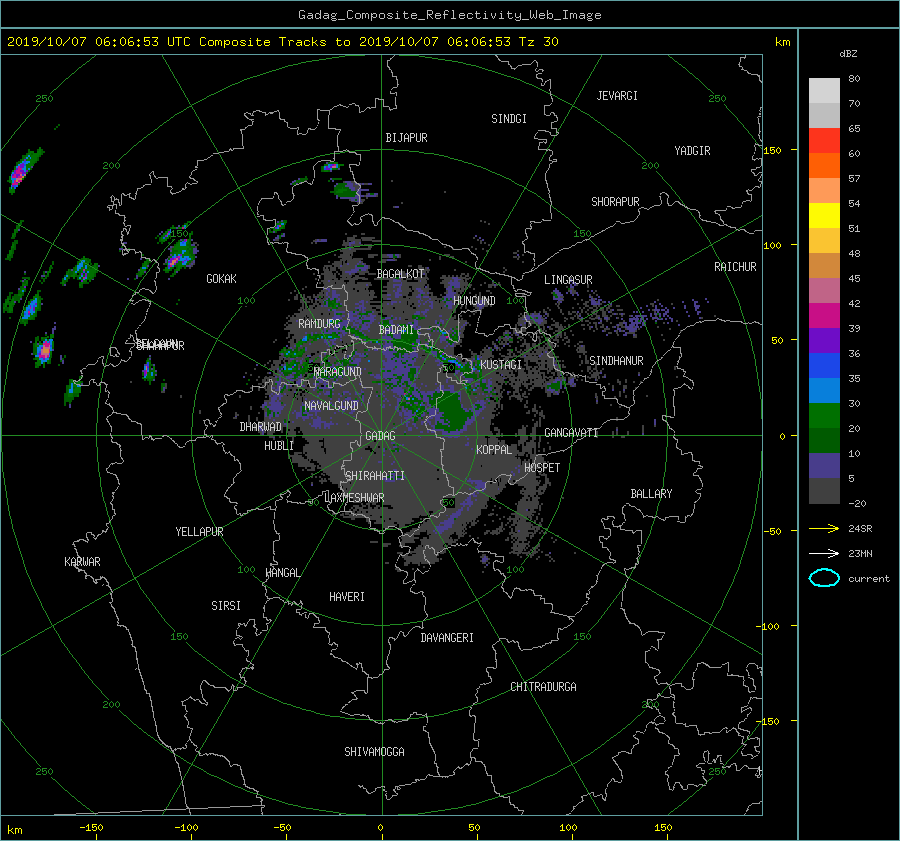Click the storm cell north of Bijapur boundary
Image resolution: width=900 pixels, height=841 pixels.
click(x=331, y=167)
